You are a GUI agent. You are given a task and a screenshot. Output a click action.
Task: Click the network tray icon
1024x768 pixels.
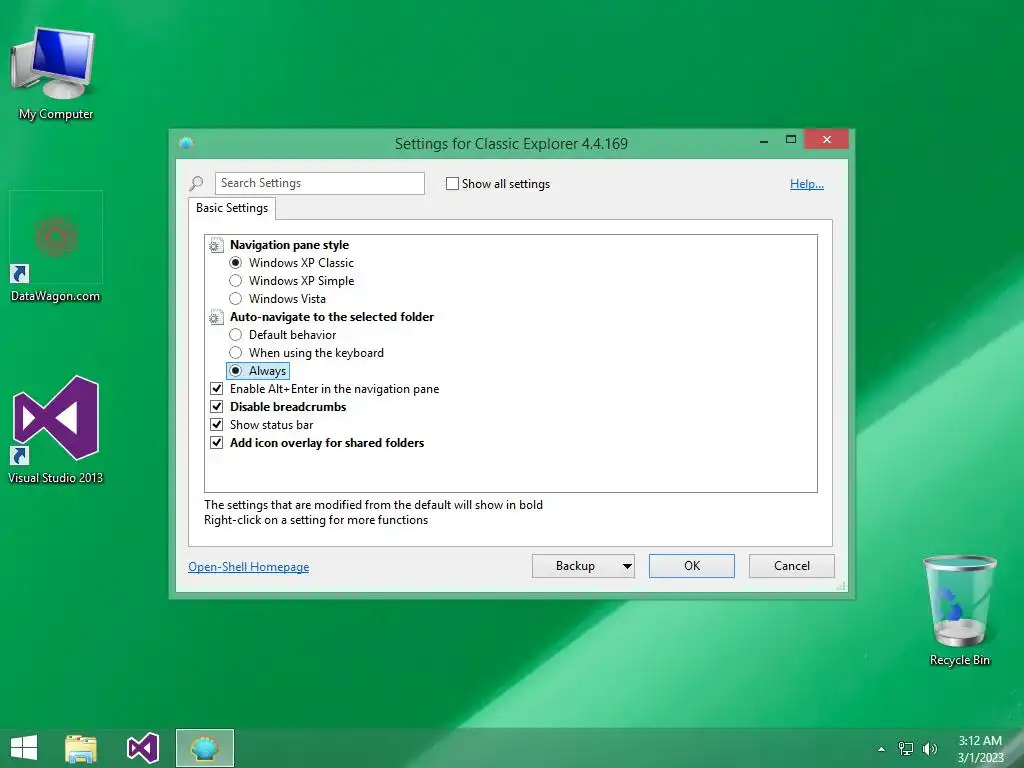[906, 748]
